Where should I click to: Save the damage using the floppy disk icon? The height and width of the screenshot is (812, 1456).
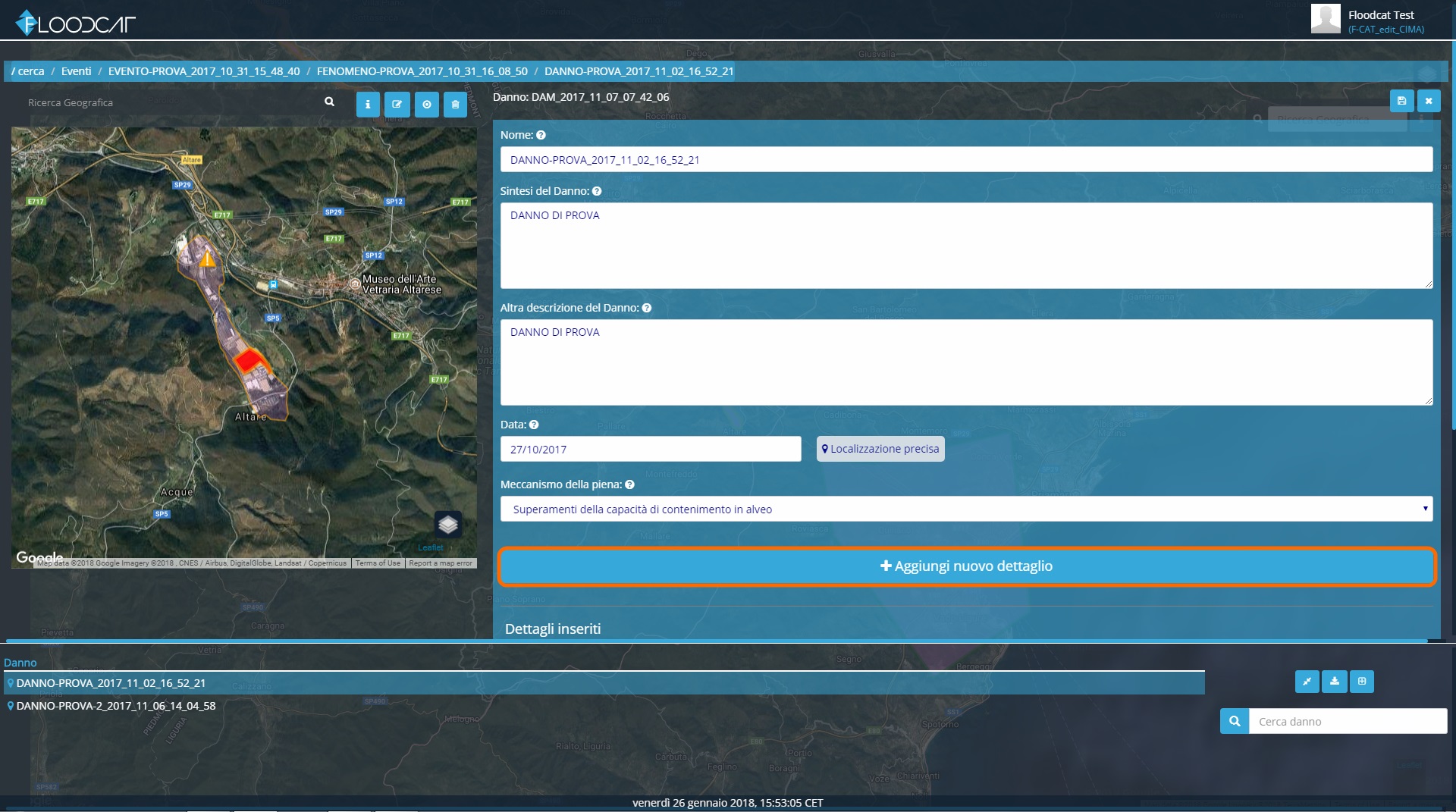(1401, 101)
